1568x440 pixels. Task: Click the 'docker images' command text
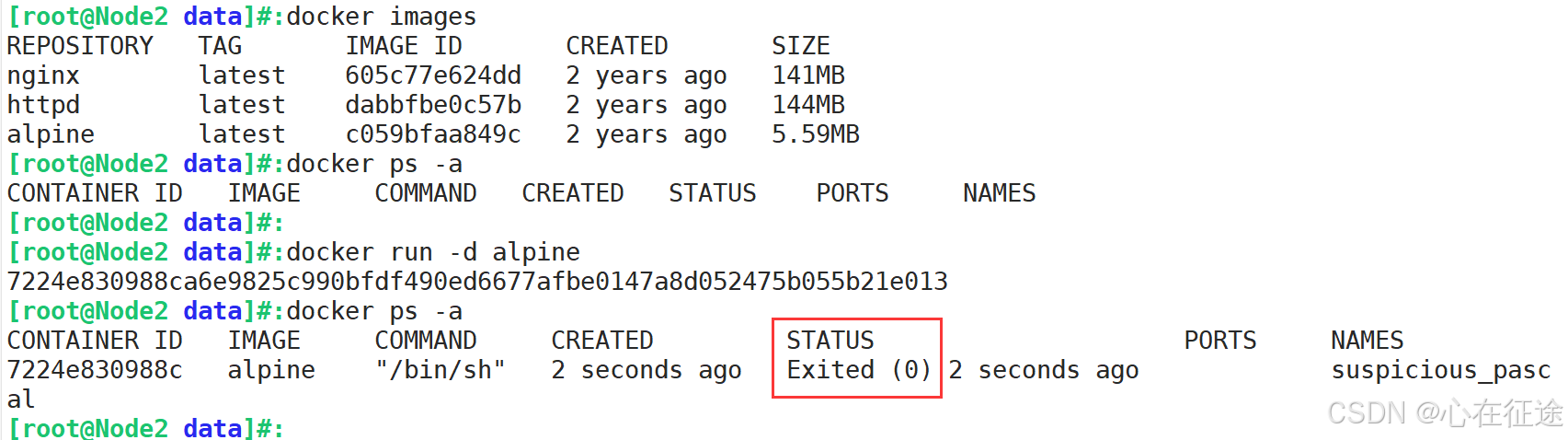(382, 17)
